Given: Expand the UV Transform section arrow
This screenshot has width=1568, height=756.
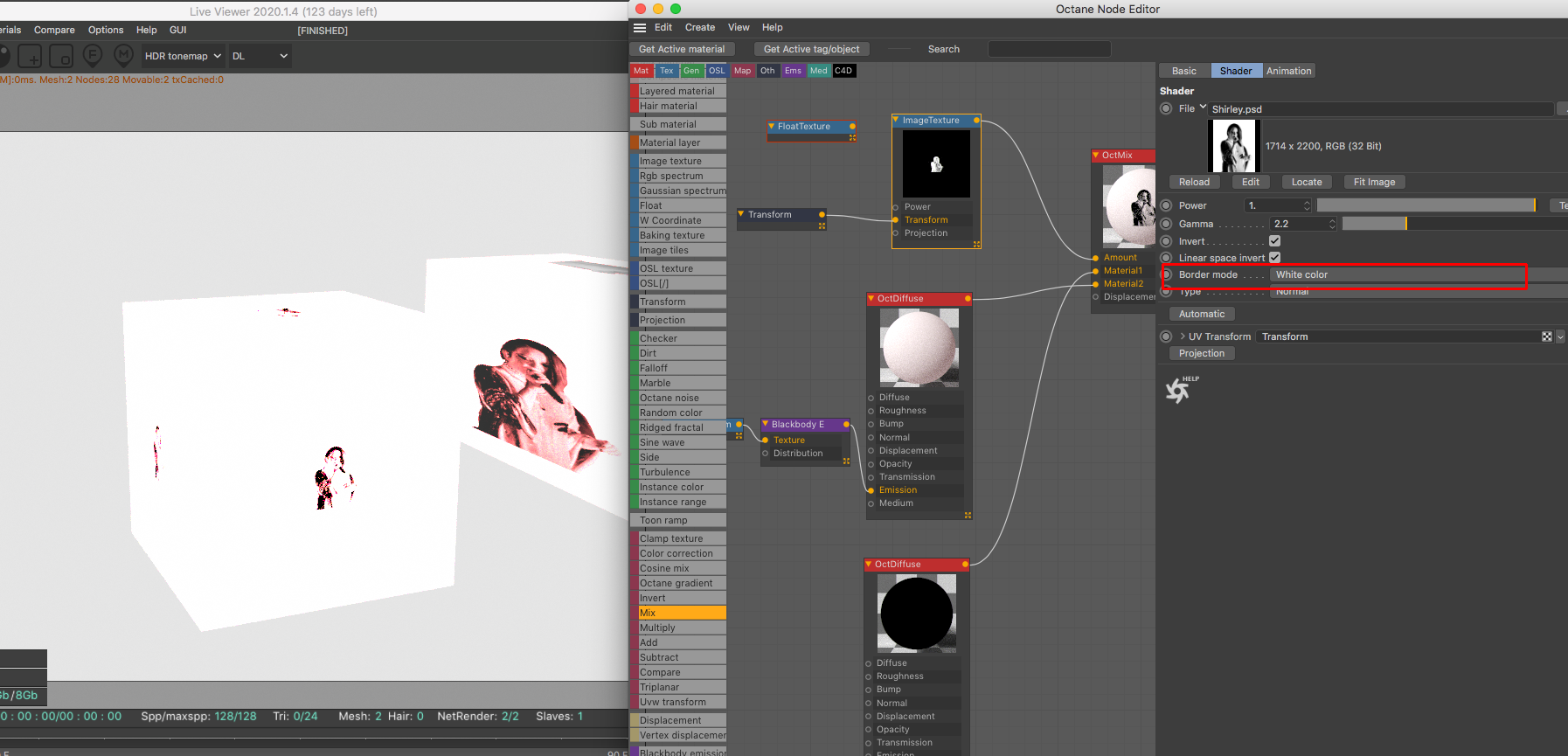Looking at the screenshot, I should coord(1183,336).
